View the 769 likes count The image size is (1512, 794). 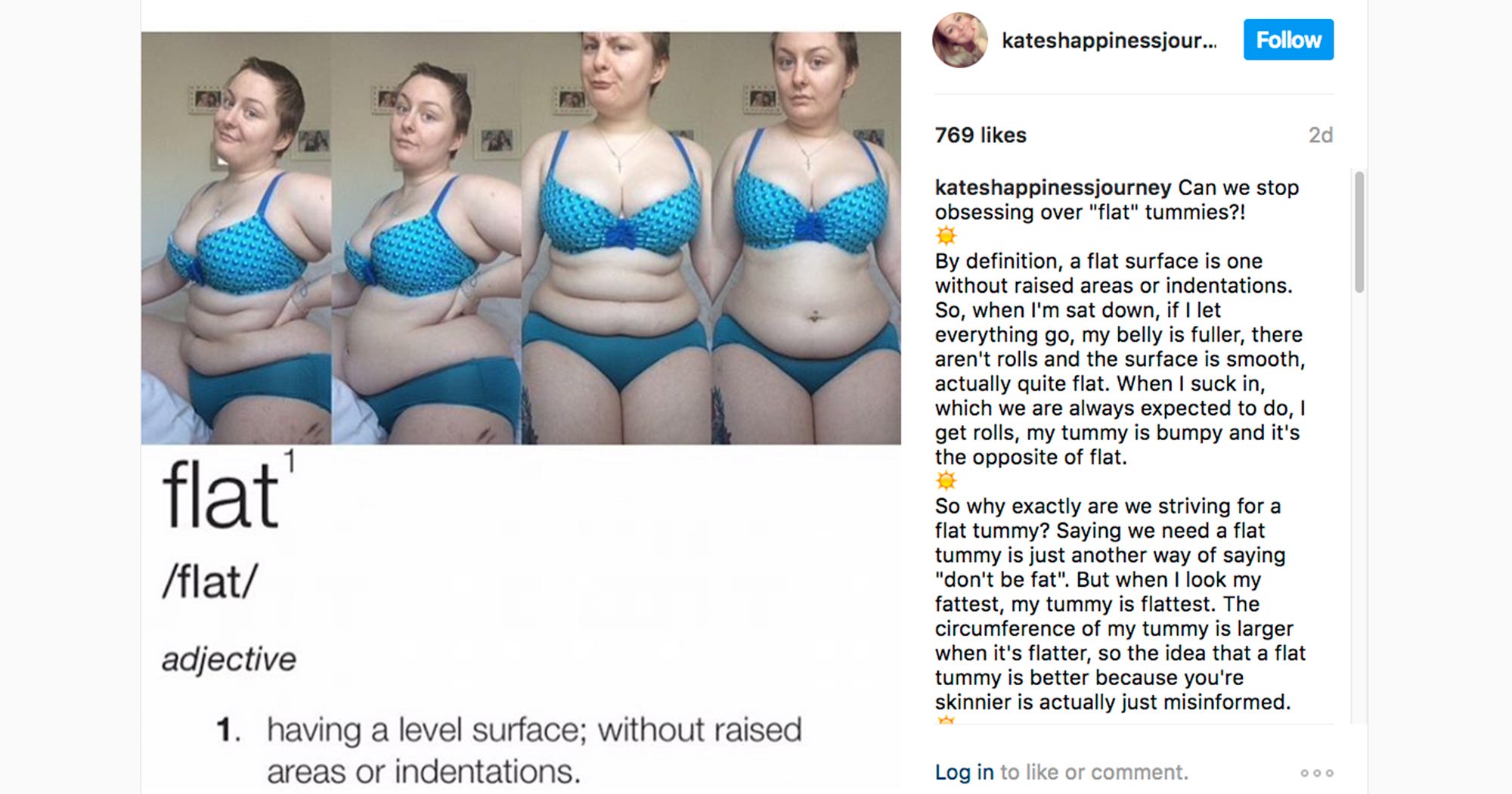981,135
